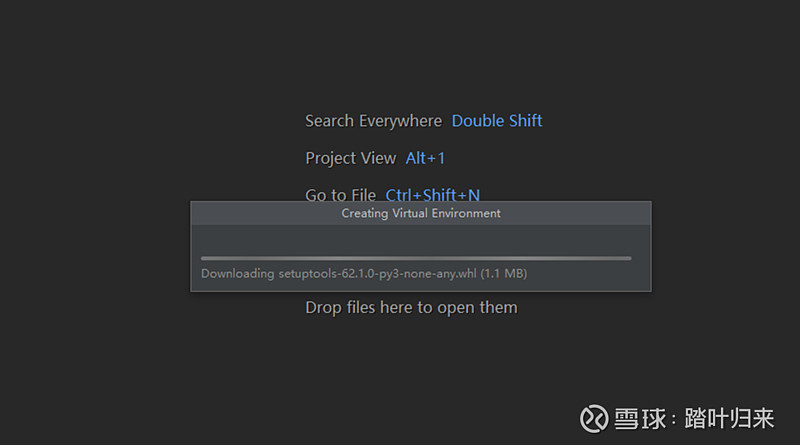Click the Xueqiu snowball logo icon

coord(594,418)
